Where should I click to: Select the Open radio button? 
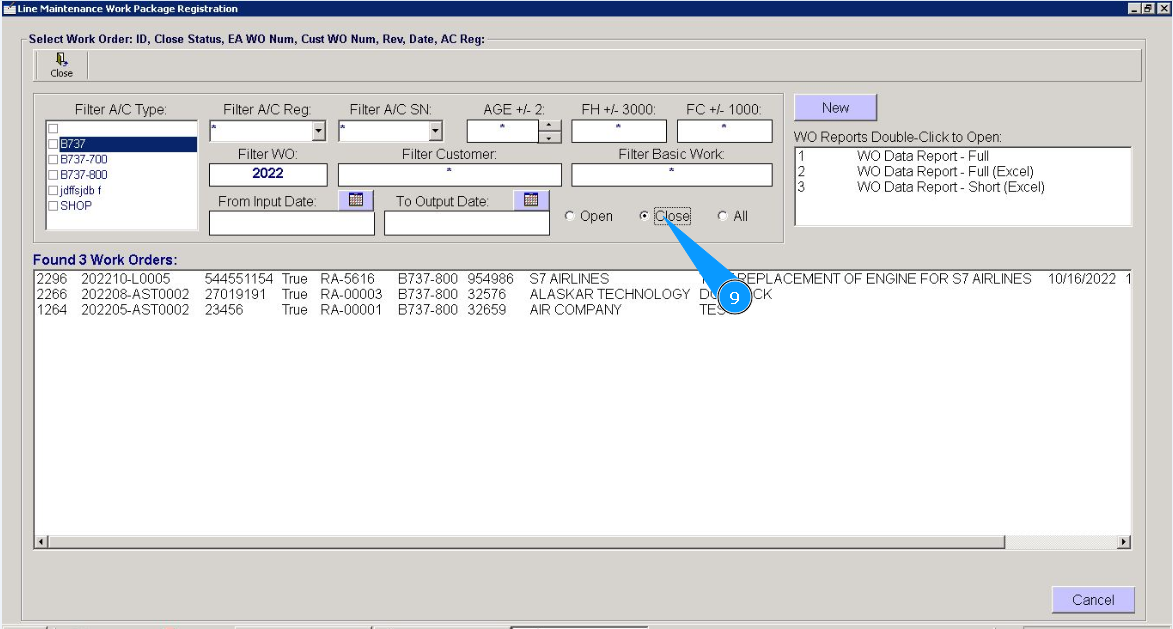570,215
